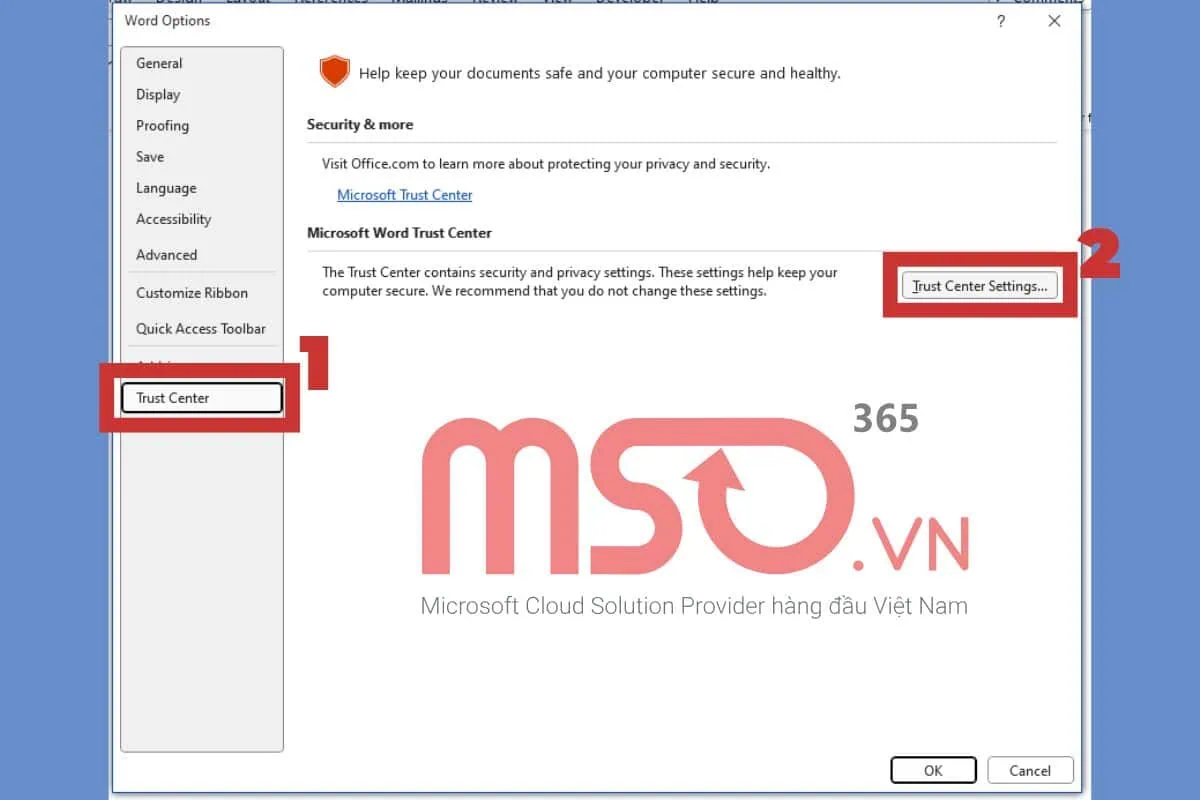Show the Advanced options category
Screen dimensions: 1200x800
(166, 255)
